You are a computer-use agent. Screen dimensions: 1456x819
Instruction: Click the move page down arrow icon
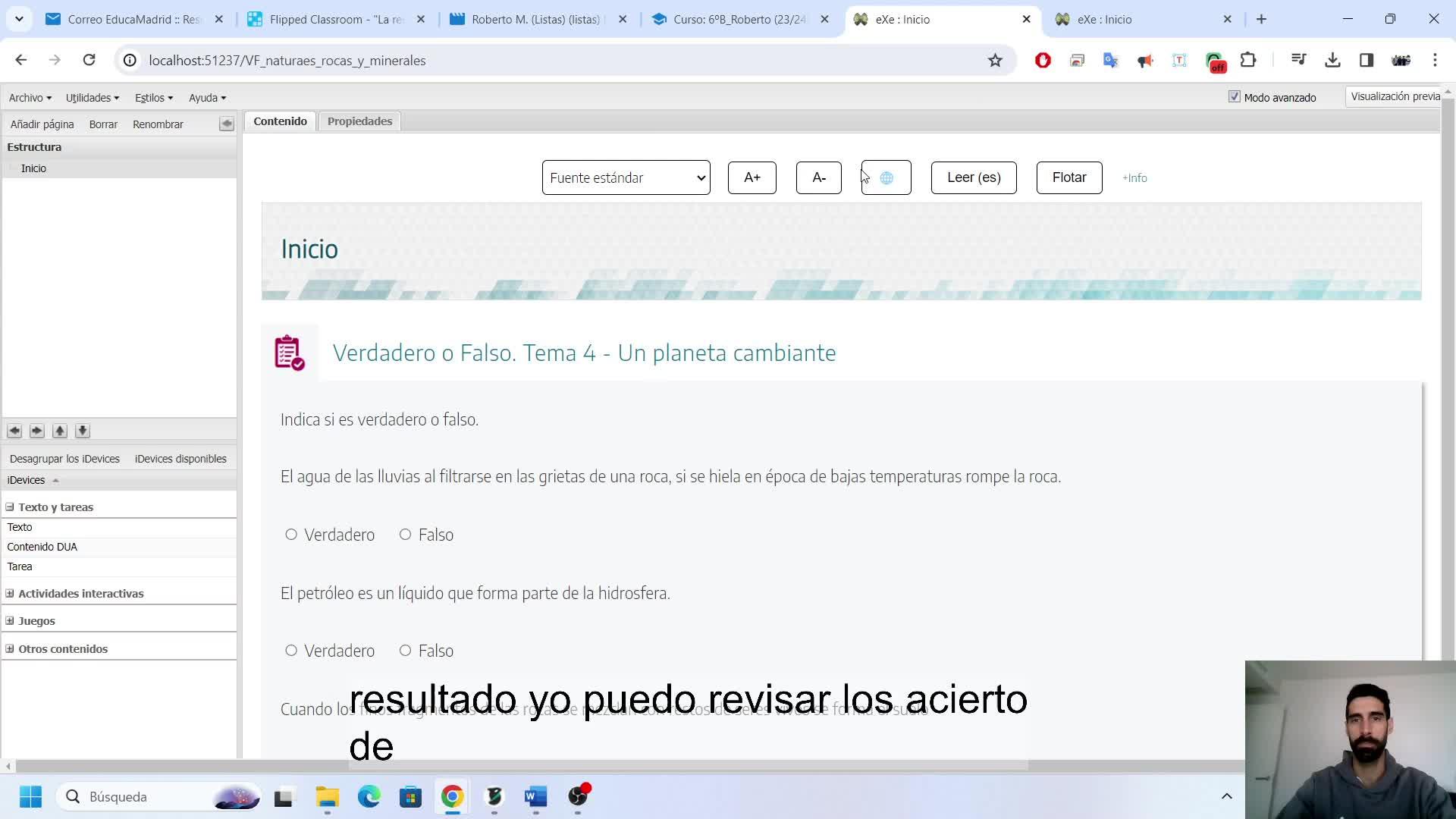83,431
